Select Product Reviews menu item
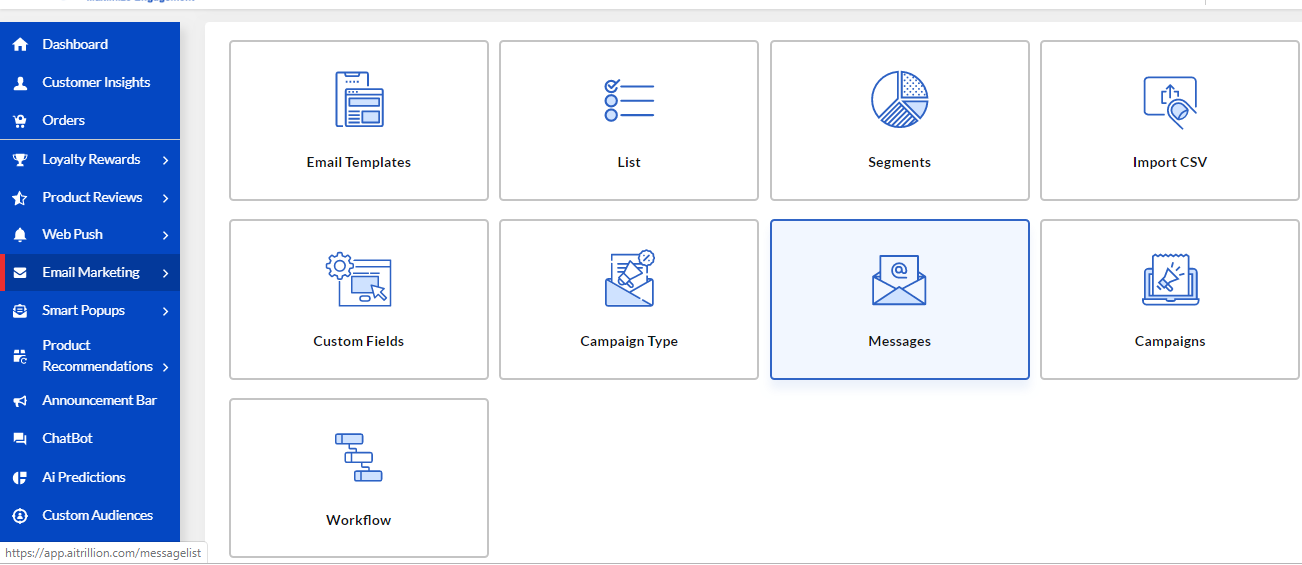Viewport: 1302px width, 565px height. click(x=90, y=198)
